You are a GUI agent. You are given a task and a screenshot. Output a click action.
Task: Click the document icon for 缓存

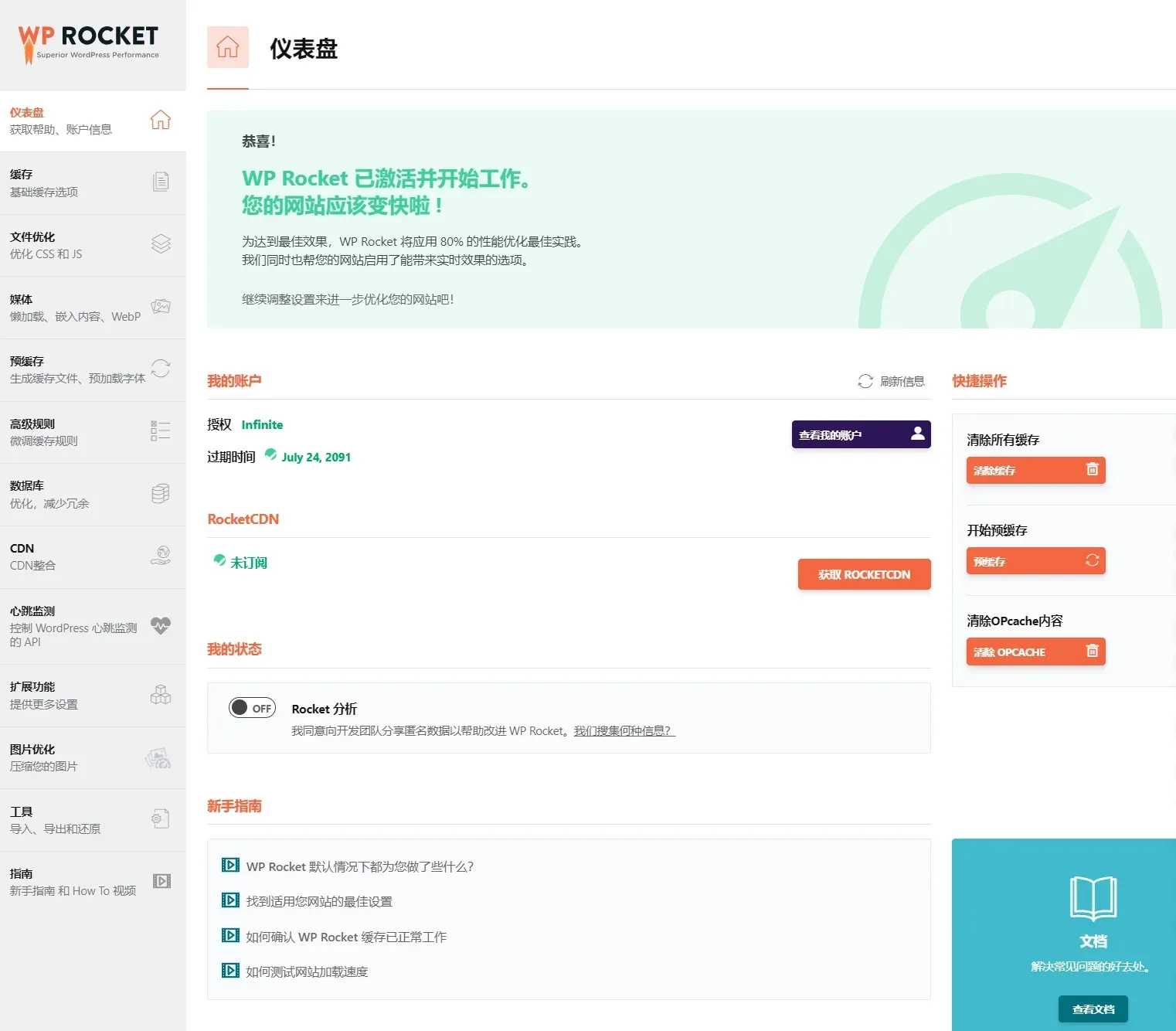pos(161,182)
